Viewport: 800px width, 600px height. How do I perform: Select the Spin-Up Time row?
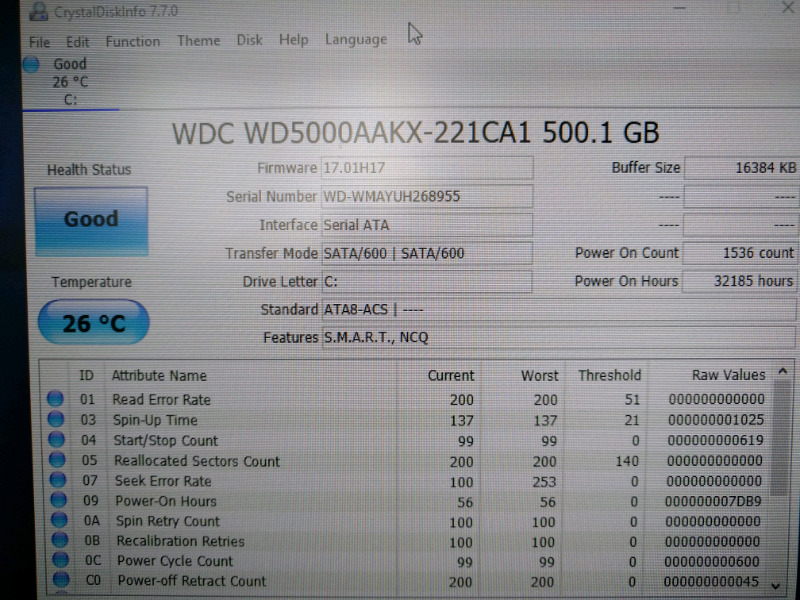point(407,420)
